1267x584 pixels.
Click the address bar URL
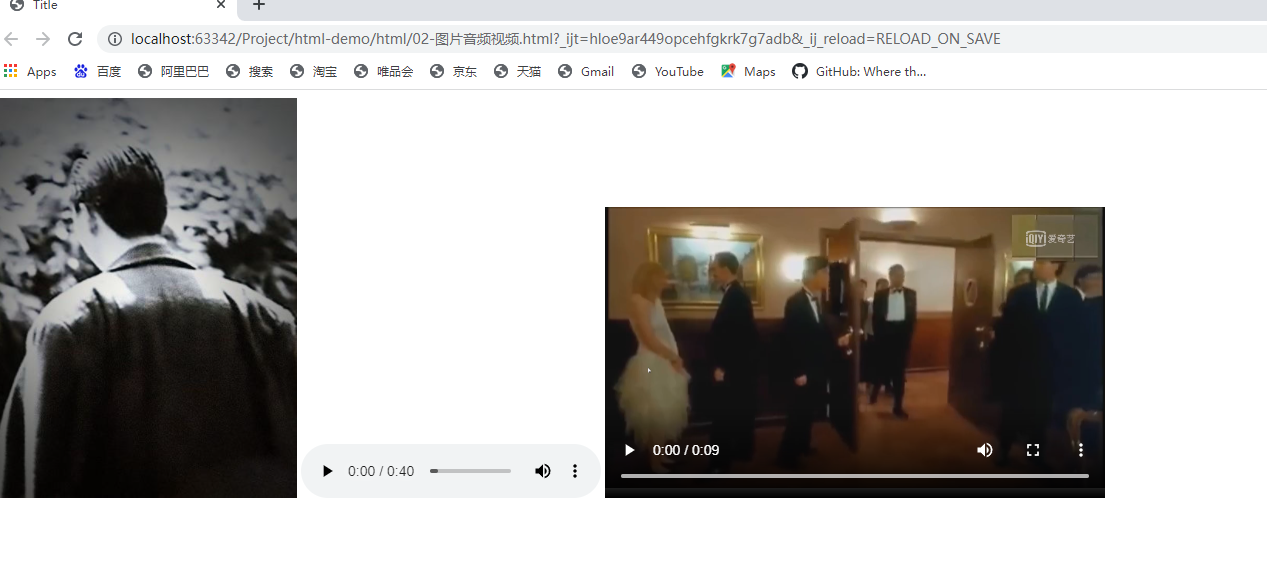click(566, 39)
